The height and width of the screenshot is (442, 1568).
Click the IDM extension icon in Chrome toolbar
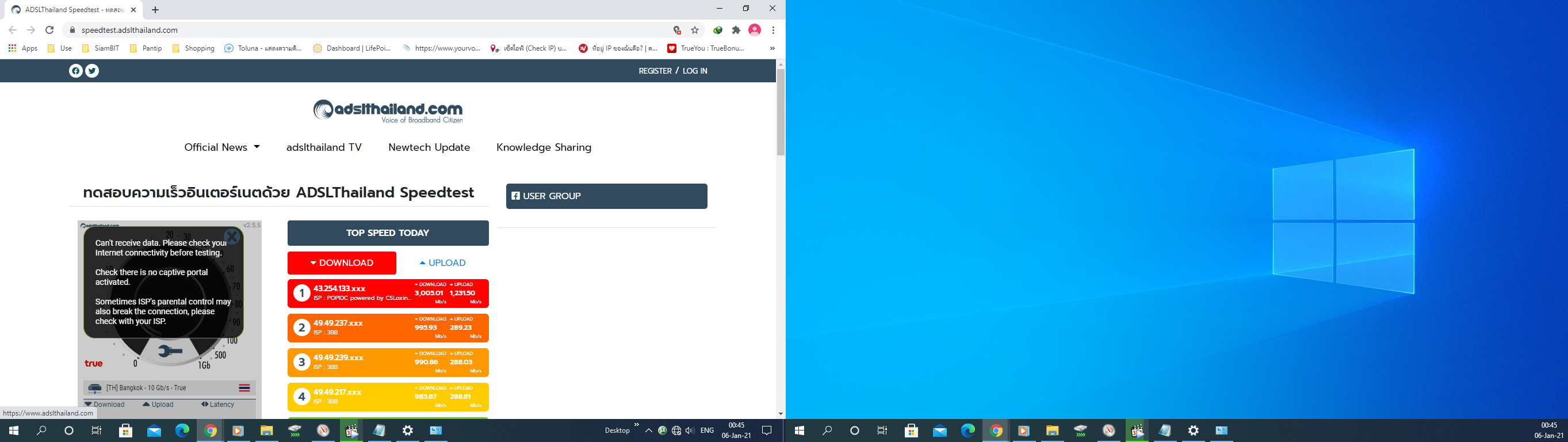click(718, 30)
